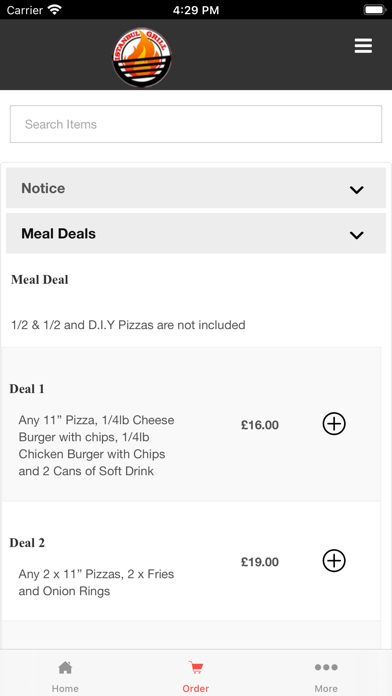Toggle the Meal Deals header row
Screen dimensions: 392x696
coord(196,233)
